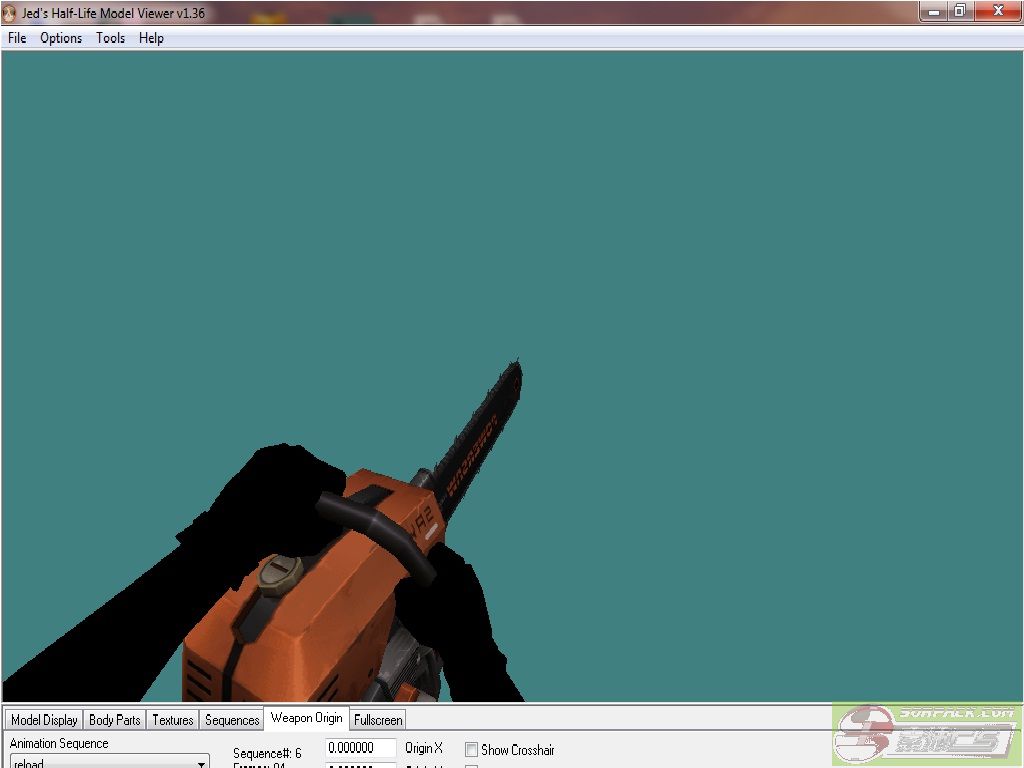The image size is (1024, 768).
Task: Select the Weapon Origin tab
Action: pos(306,718)
